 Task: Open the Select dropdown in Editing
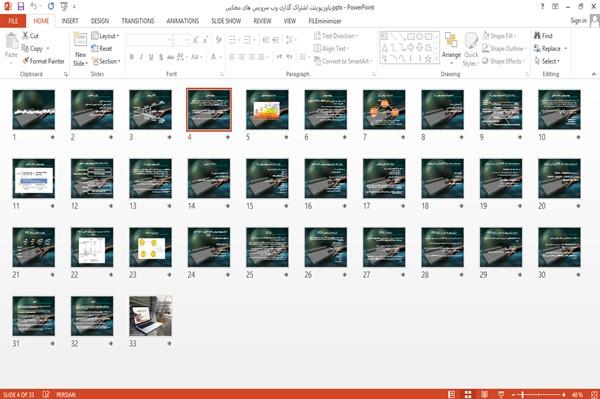click(x=547, y=61)
